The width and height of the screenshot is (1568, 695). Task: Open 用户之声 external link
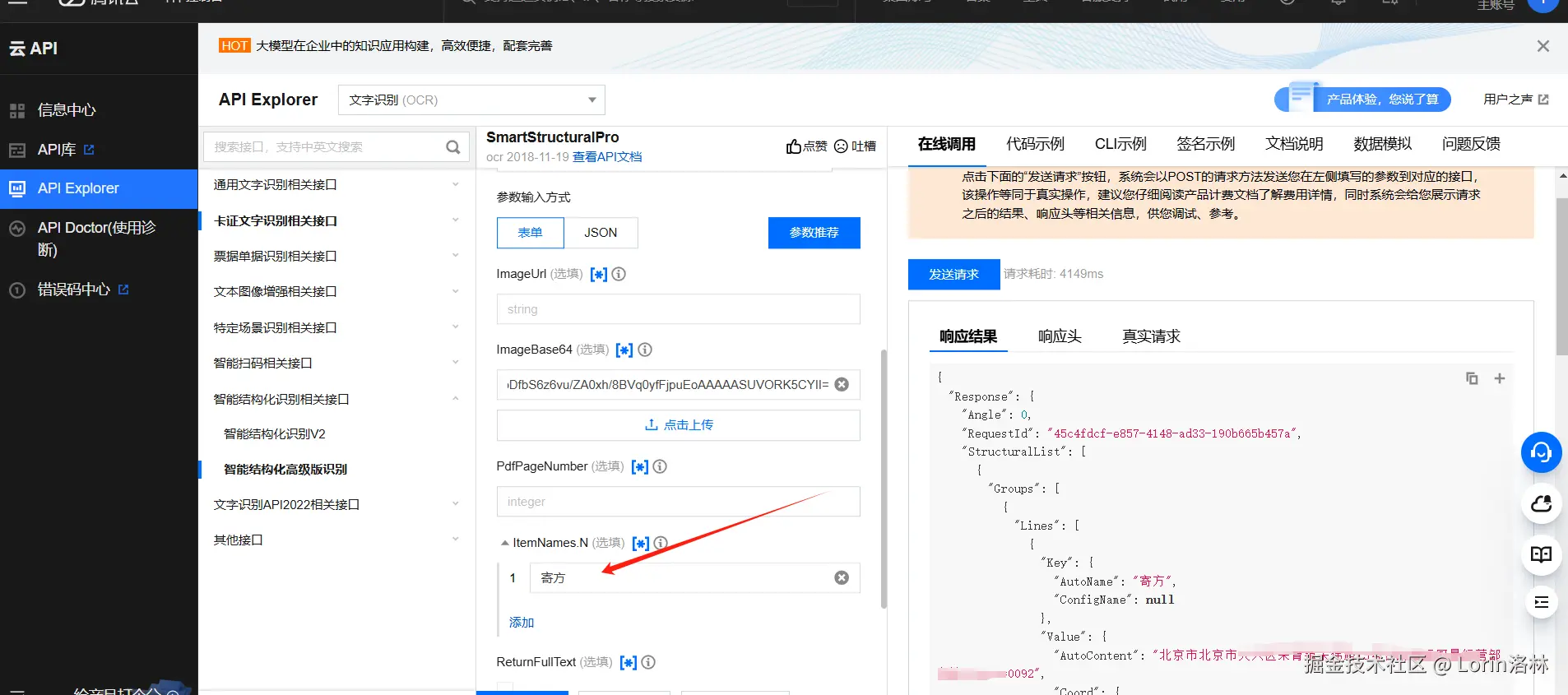click(x=1515, y=100)
